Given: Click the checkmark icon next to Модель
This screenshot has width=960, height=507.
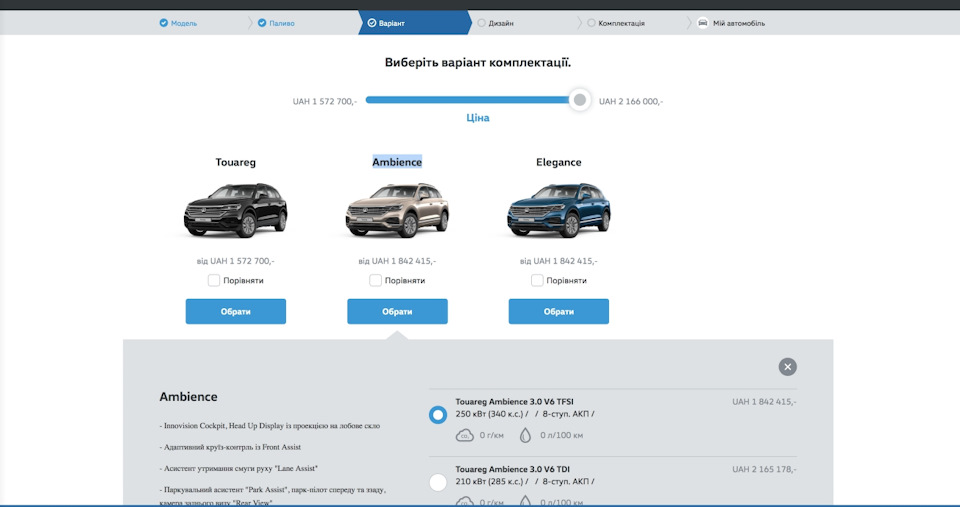Looking at the screenshot, I should point(163,23).
